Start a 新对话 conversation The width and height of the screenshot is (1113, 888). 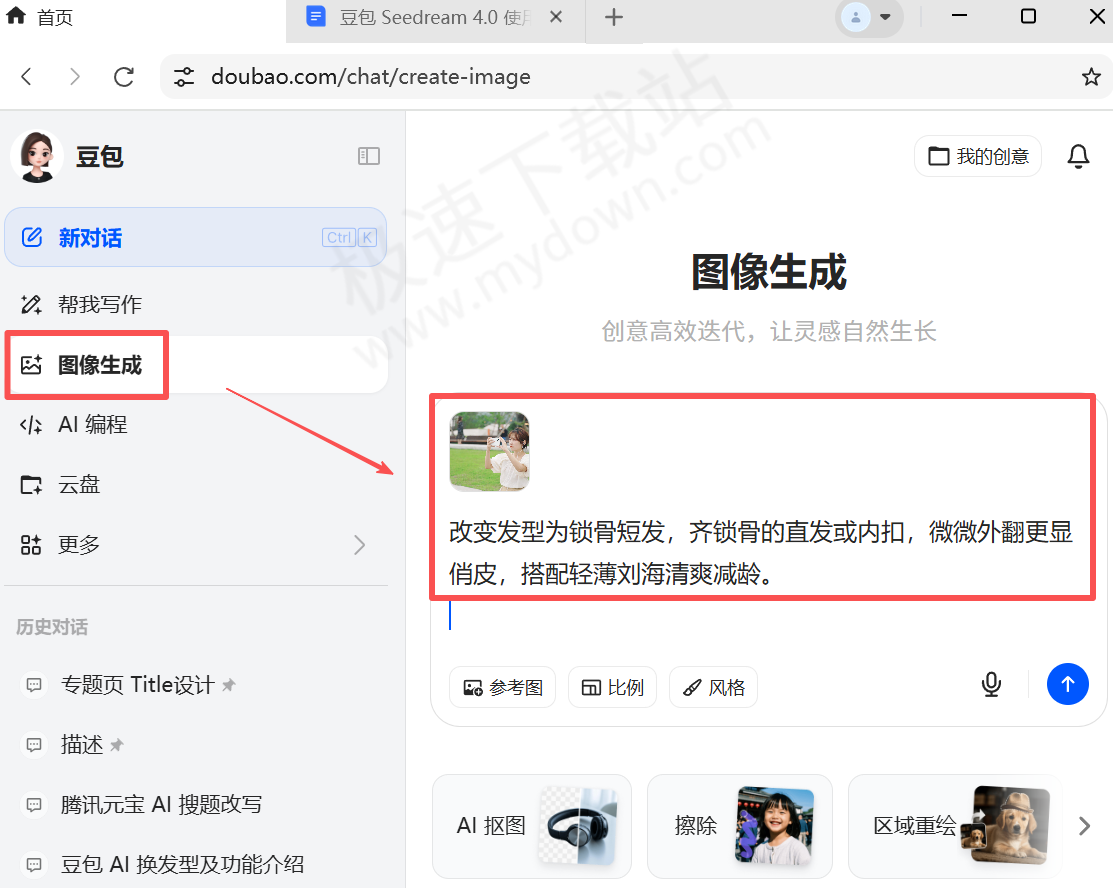click(x=90, y=237)
